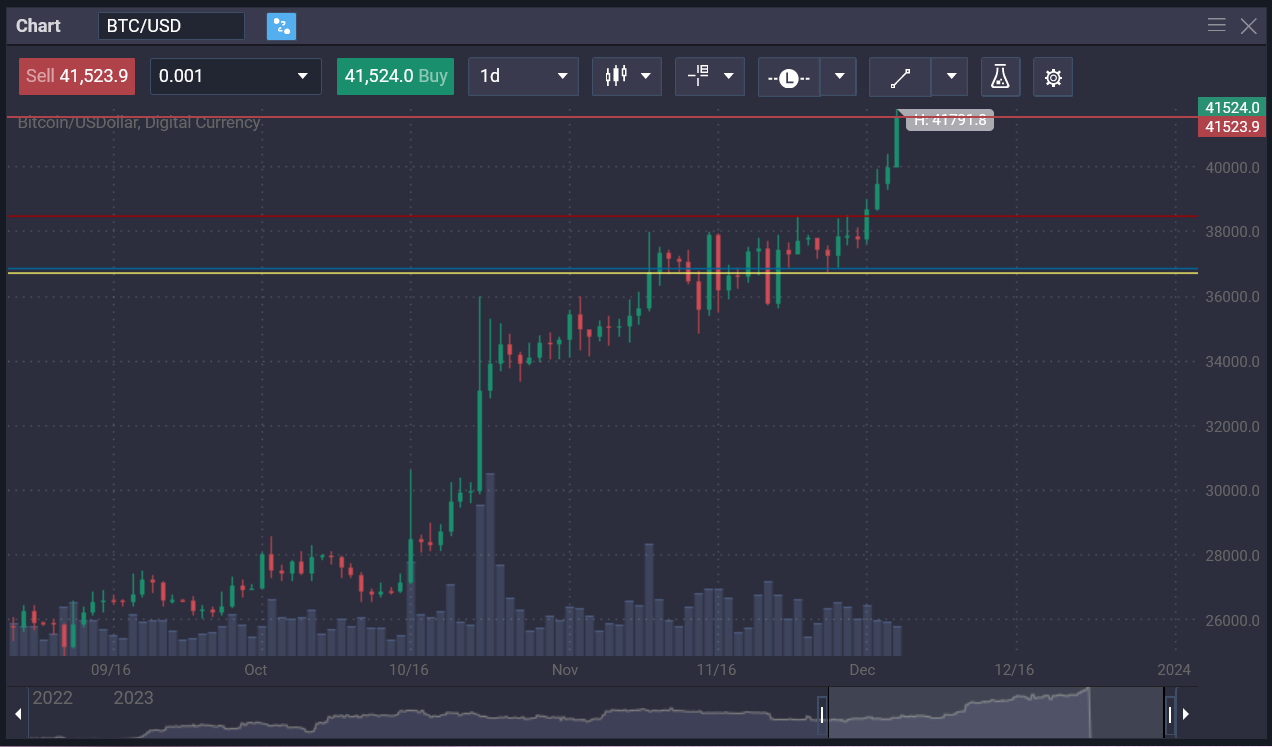Click the right range handle in the navigator
The image size is (1272, 747).
pos(1170,714)
